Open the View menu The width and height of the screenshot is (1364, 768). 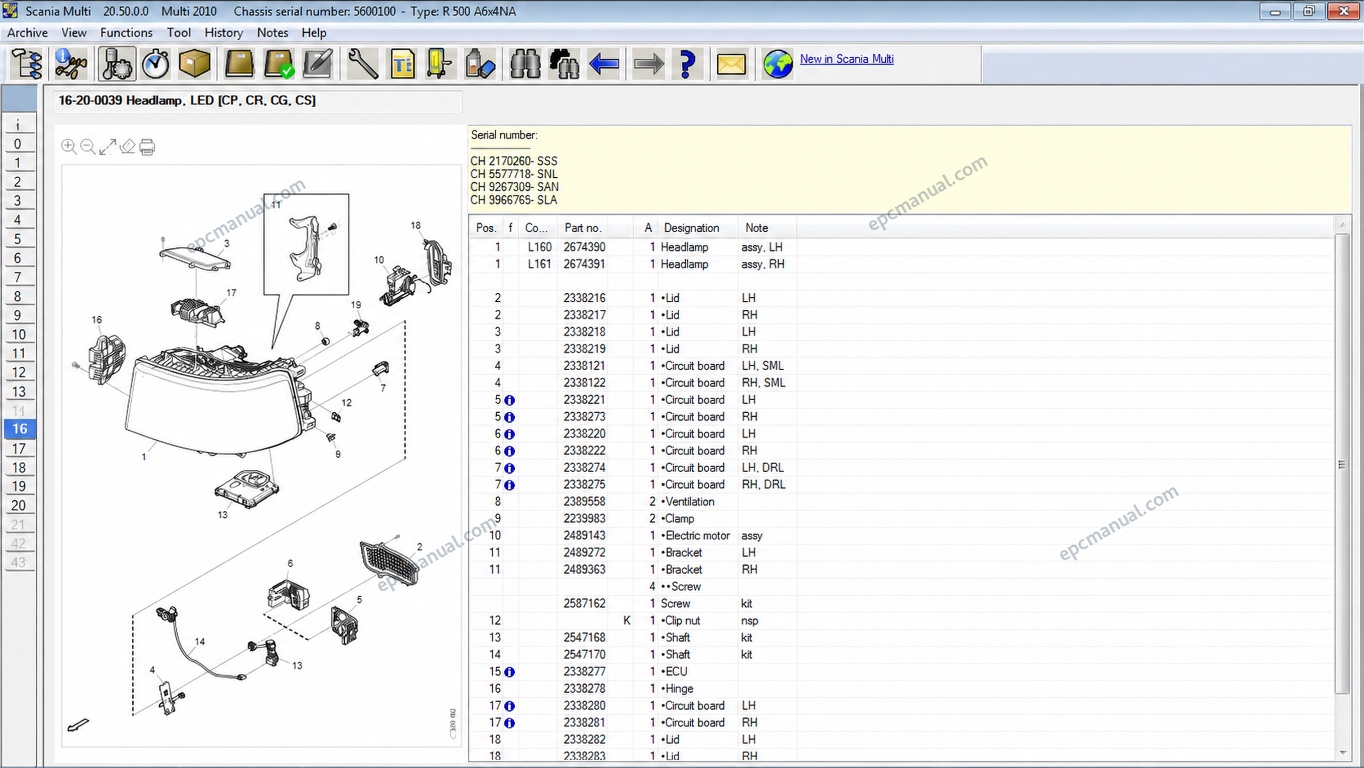click(74, 33)
